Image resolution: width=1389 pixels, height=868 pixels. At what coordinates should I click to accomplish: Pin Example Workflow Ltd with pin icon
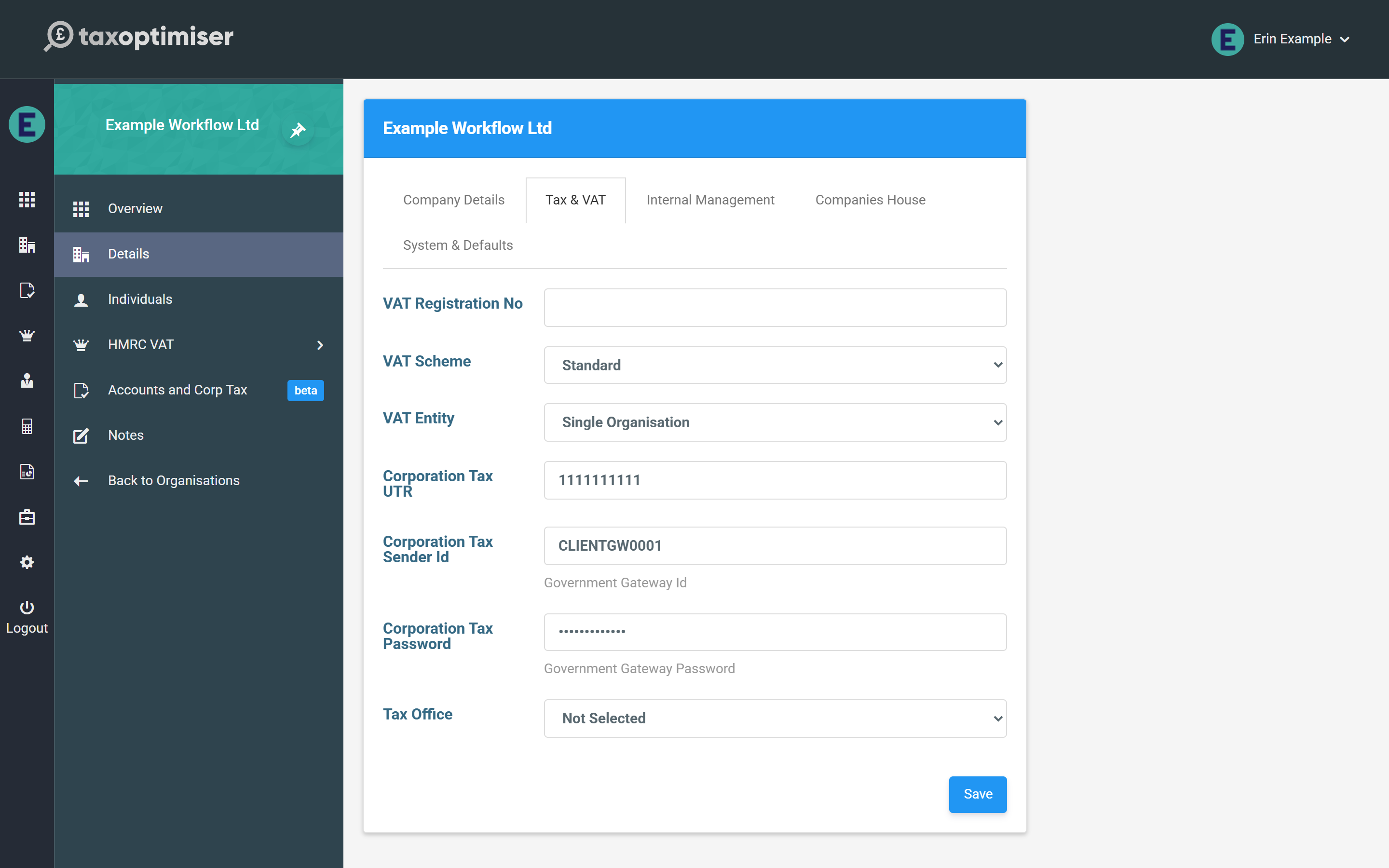(x=298, y=130)
